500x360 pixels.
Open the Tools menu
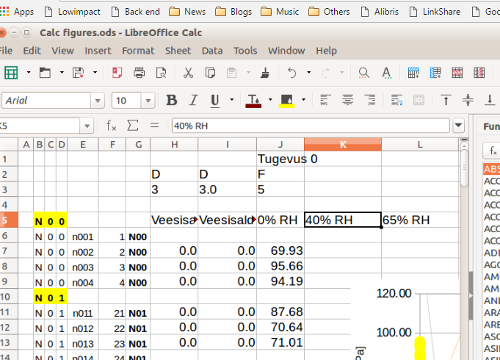pyautogui.click(x=245, y=51)
